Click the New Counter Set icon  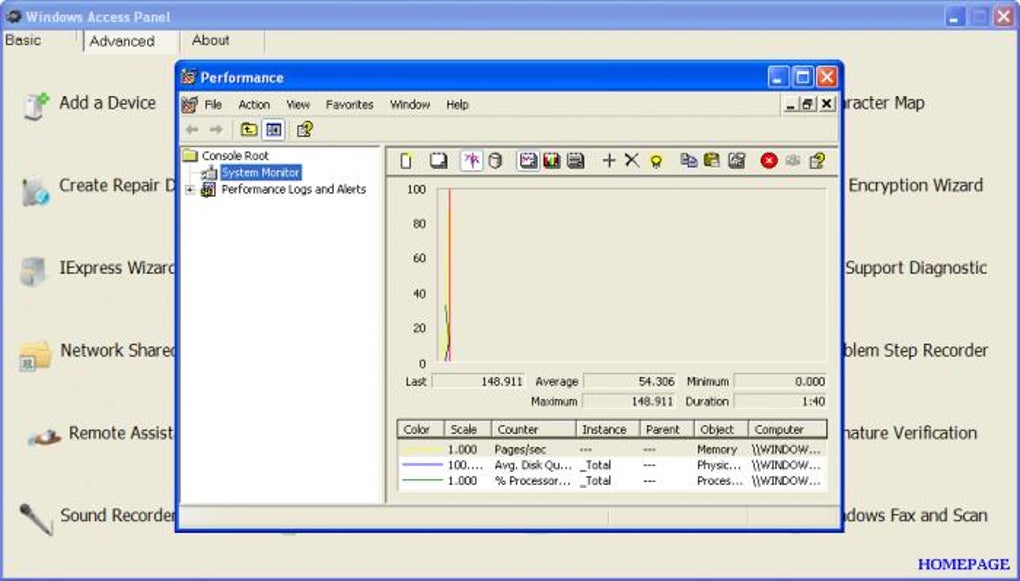406,161
